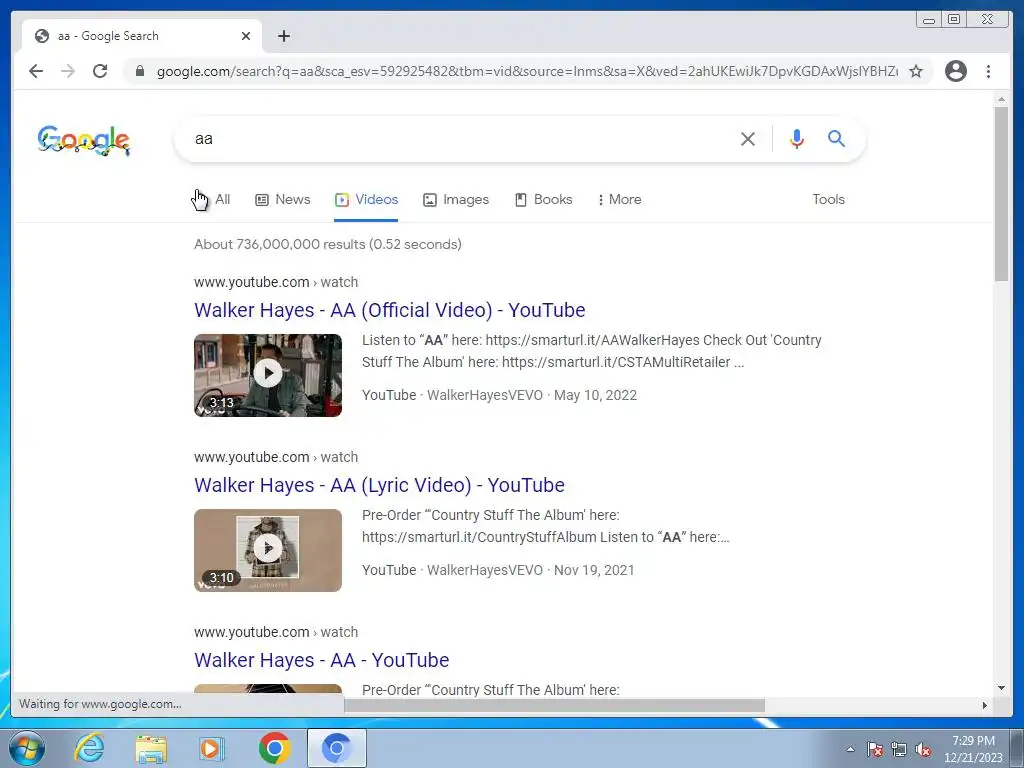Image resolution: width=1024 pixels, height=768 pixels.
Task: Open a new tab with the plus button
Action: pyautogui.click(x=283, y=36)
